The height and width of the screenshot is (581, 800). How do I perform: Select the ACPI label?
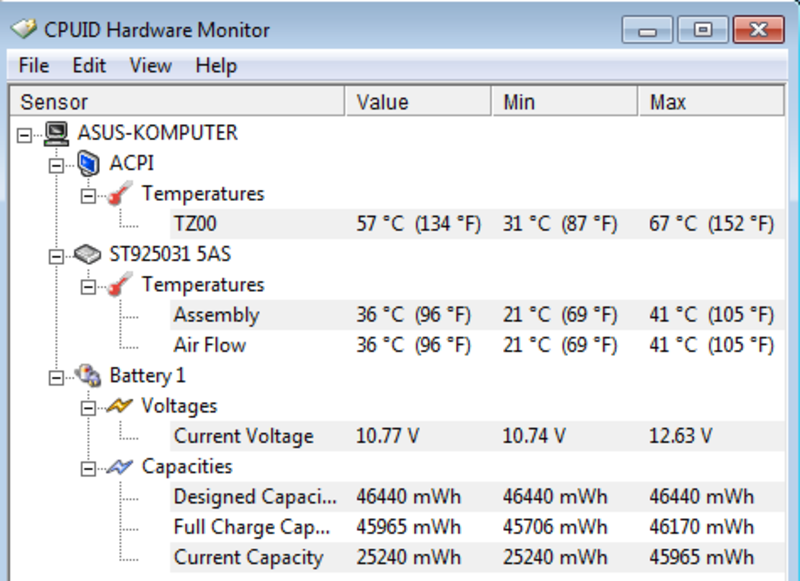(x=132, y=163)
